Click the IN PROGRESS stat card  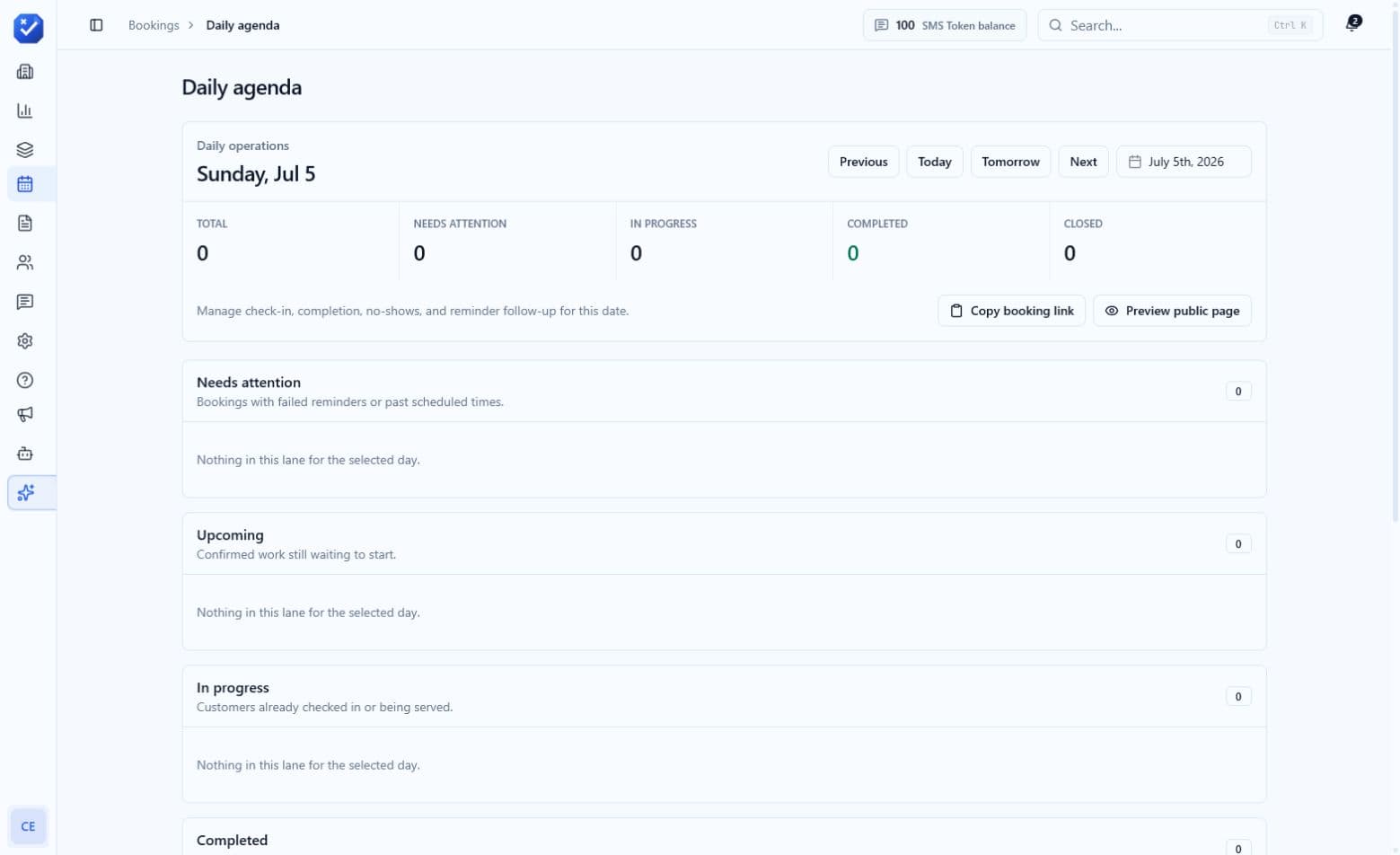tap(725, 241)
